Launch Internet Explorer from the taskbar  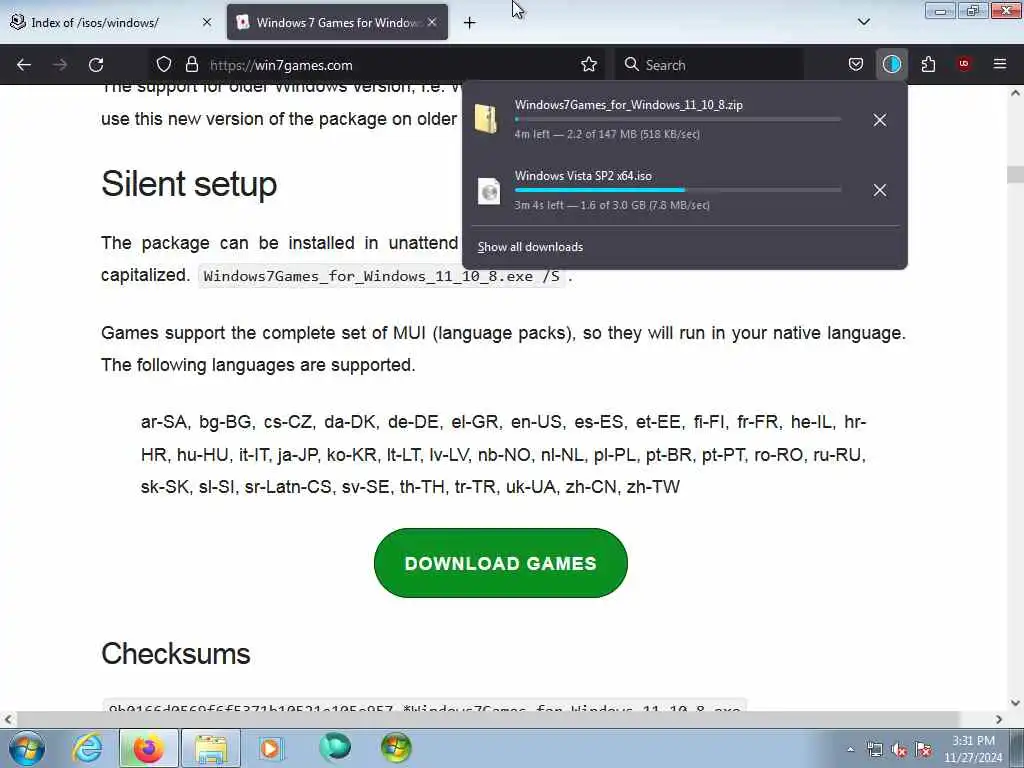(x=88, y=748)
